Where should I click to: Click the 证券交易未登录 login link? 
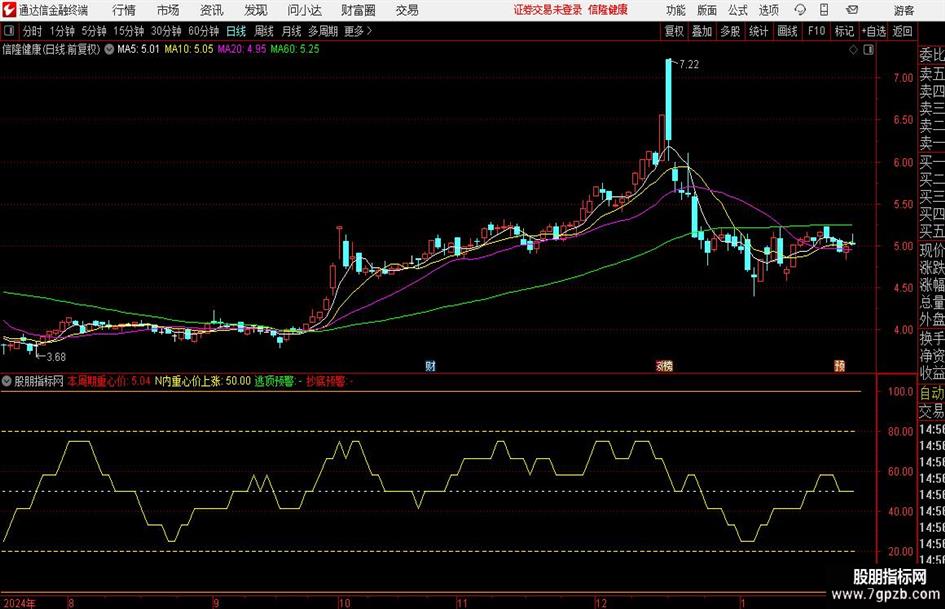coord(548,10)
